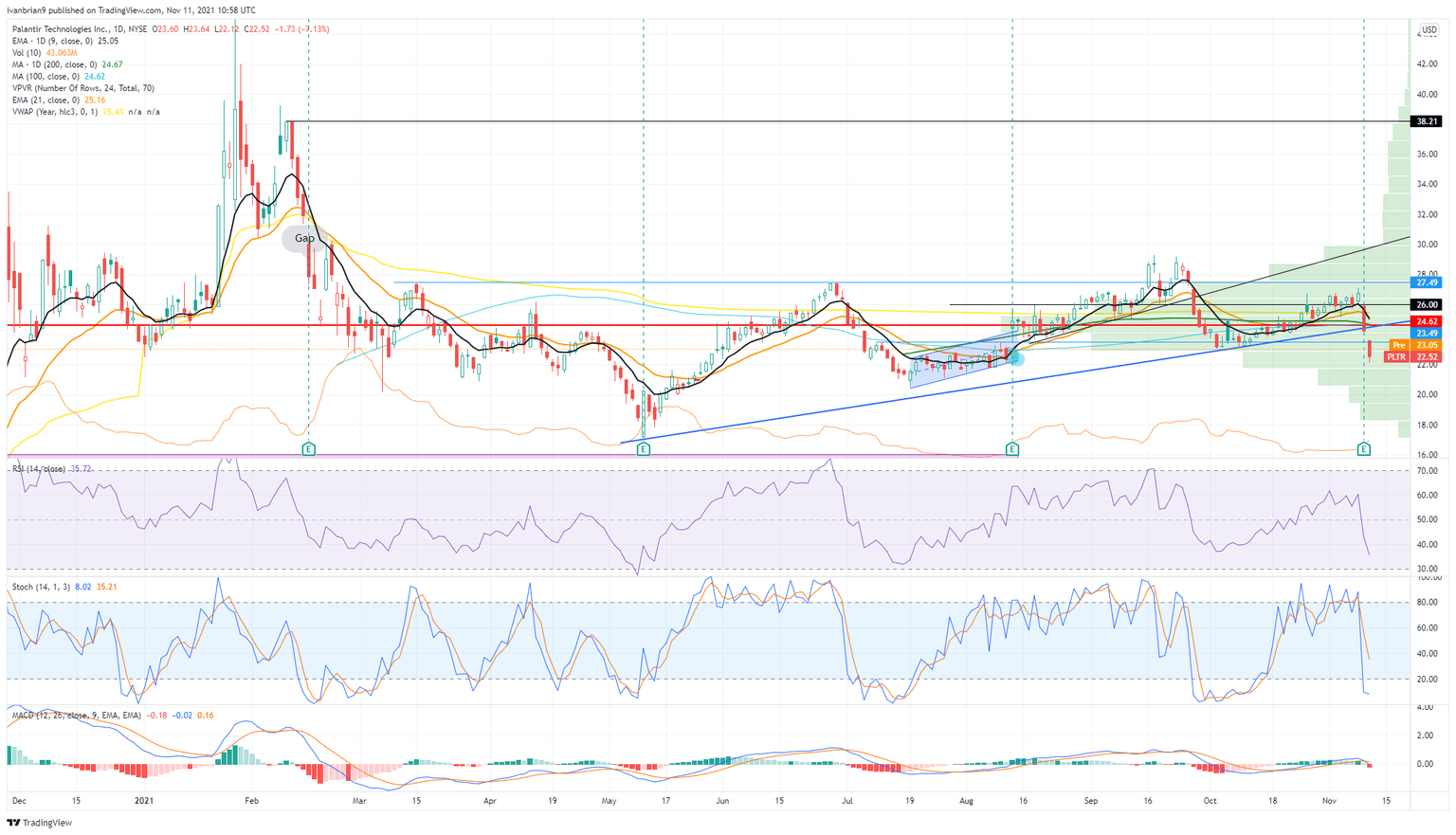Screen dimensions: 1456x835
Task: Click the 42.00 price axis tick
Action: (1427, 64)
